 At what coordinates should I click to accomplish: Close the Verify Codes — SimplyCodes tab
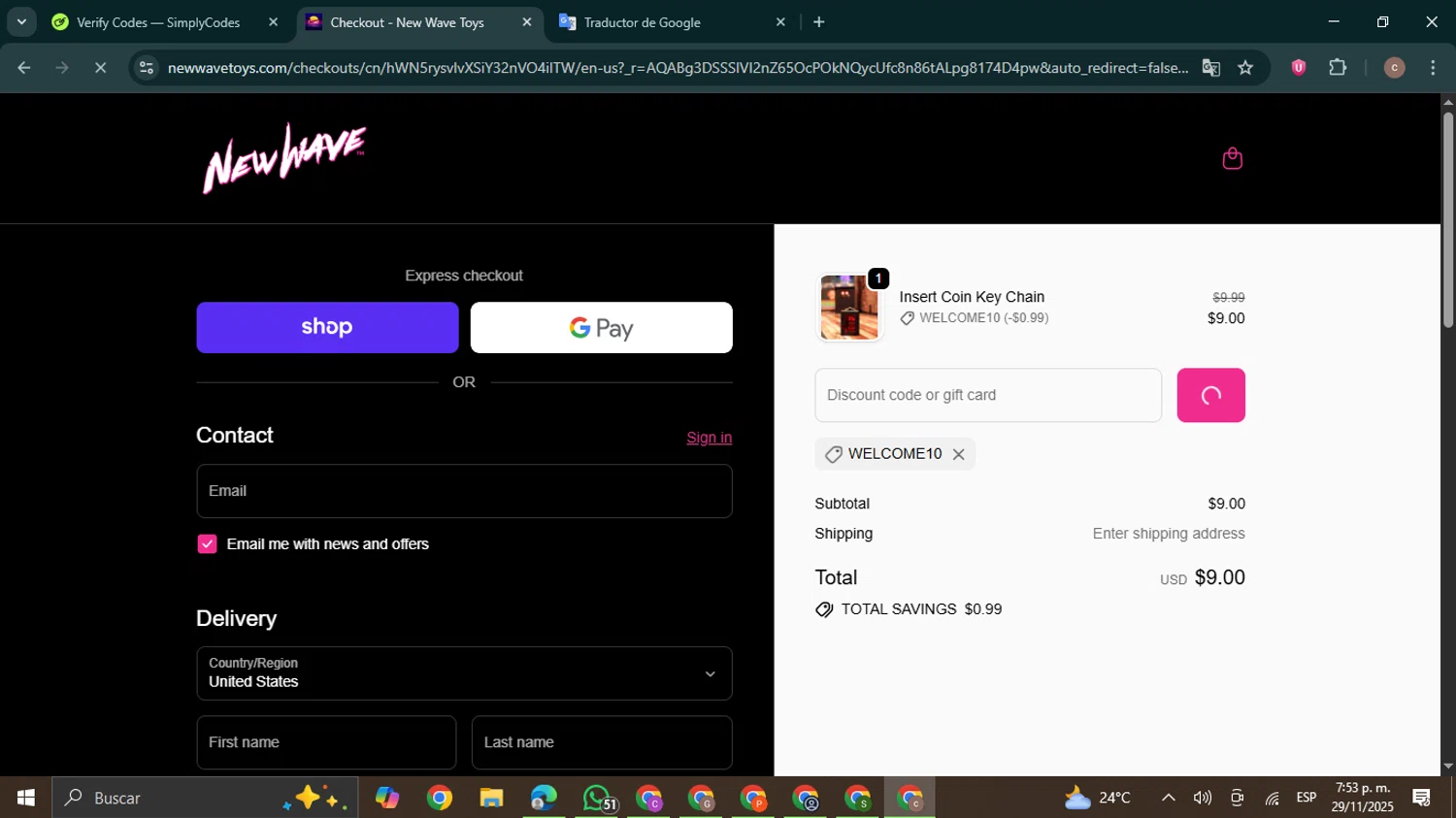pyautogui.click(x=273, y=22)
